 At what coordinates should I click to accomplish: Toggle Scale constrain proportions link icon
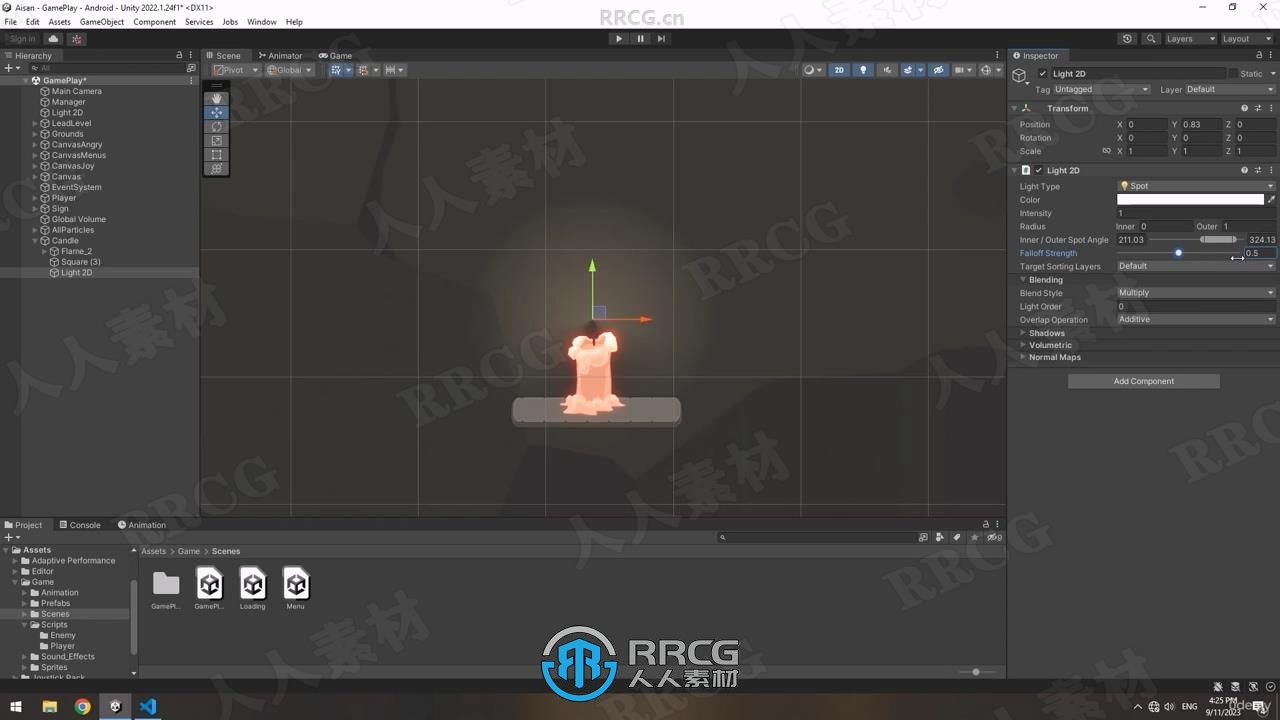pyautogui.click(x=1106, y=151)
